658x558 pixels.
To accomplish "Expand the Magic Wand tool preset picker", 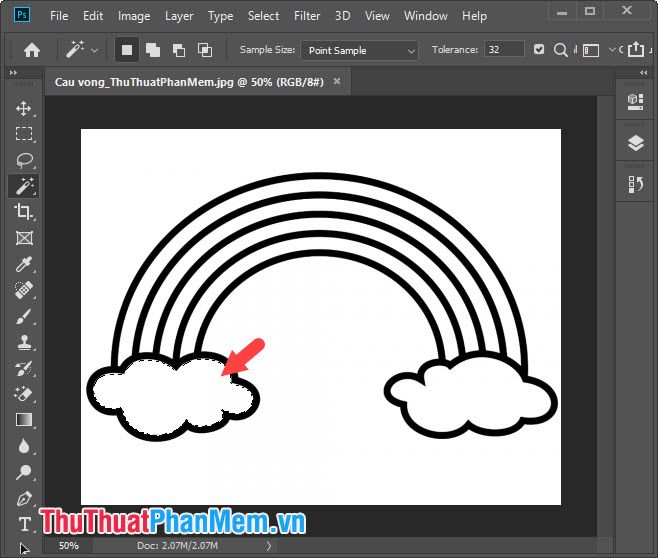I will 95,50.
